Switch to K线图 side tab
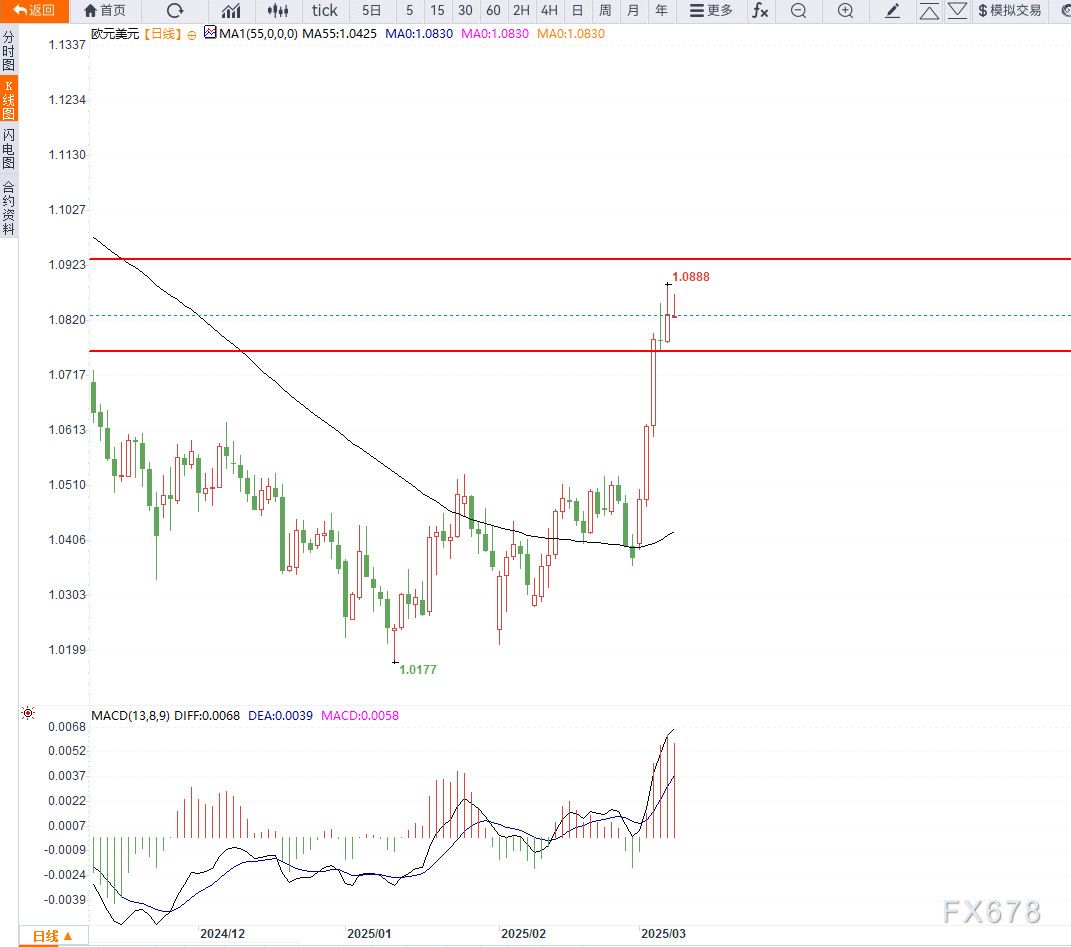The height and width of the screenshot is (947, 1071). pos(8,100)
